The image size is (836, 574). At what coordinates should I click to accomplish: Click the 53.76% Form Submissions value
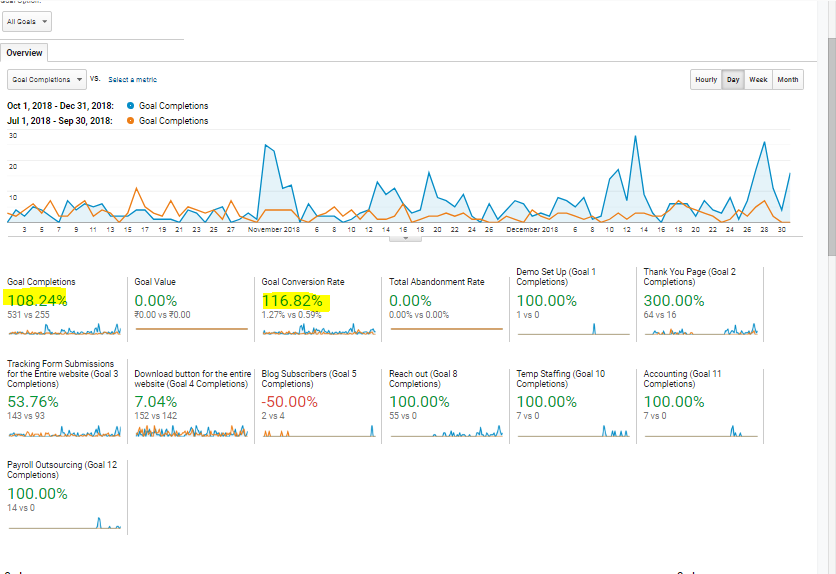[x=33, y=402]
